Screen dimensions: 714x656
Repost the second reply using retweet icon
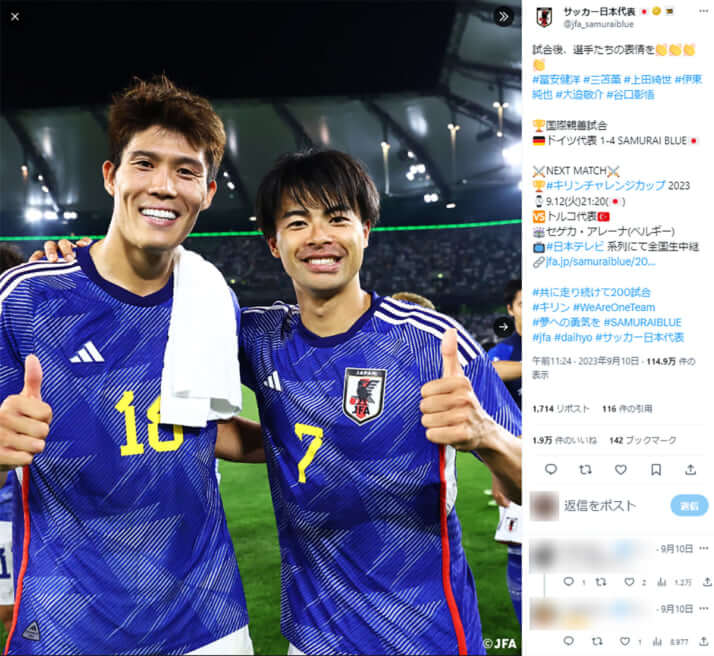(597, 641)
